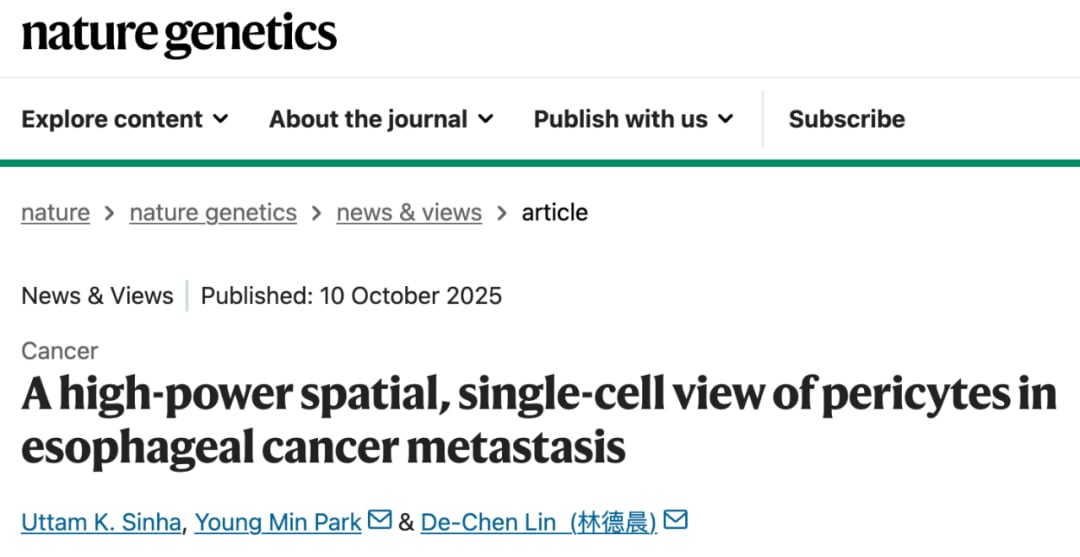Expand the Explore content chevron arrow
The image size is (1080, 557).
tap(221, 119)
